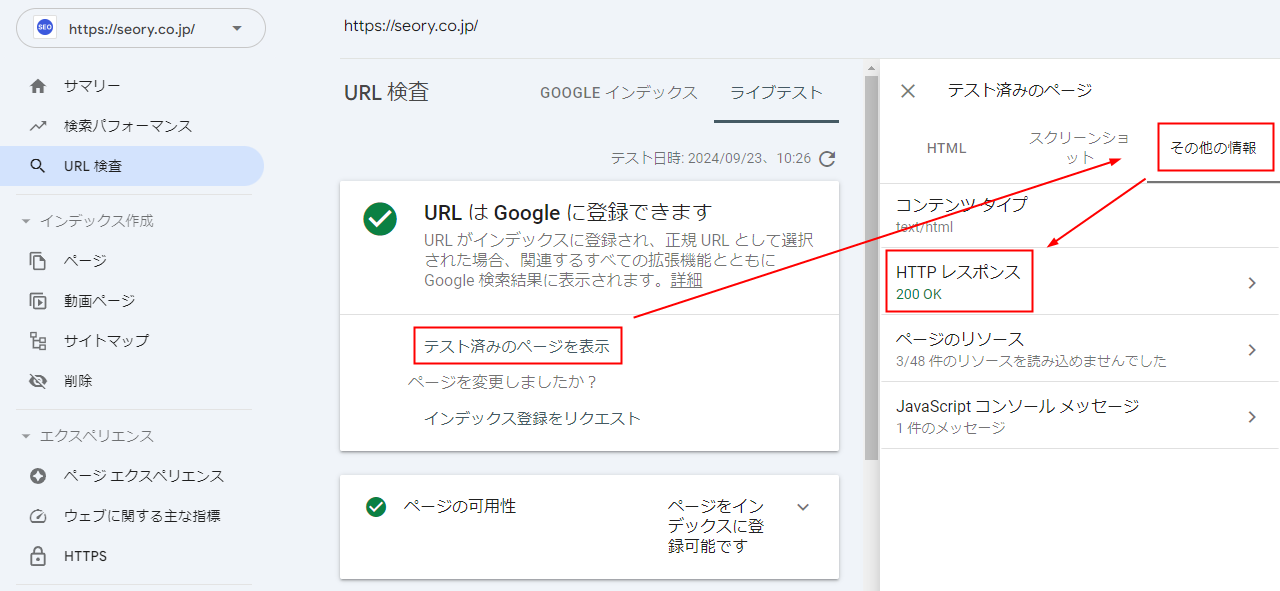This screenshot has height=591, width=1280.
Task: Click the trend chart icon for 検索パフォーマンス
Action: coord(38,126)
